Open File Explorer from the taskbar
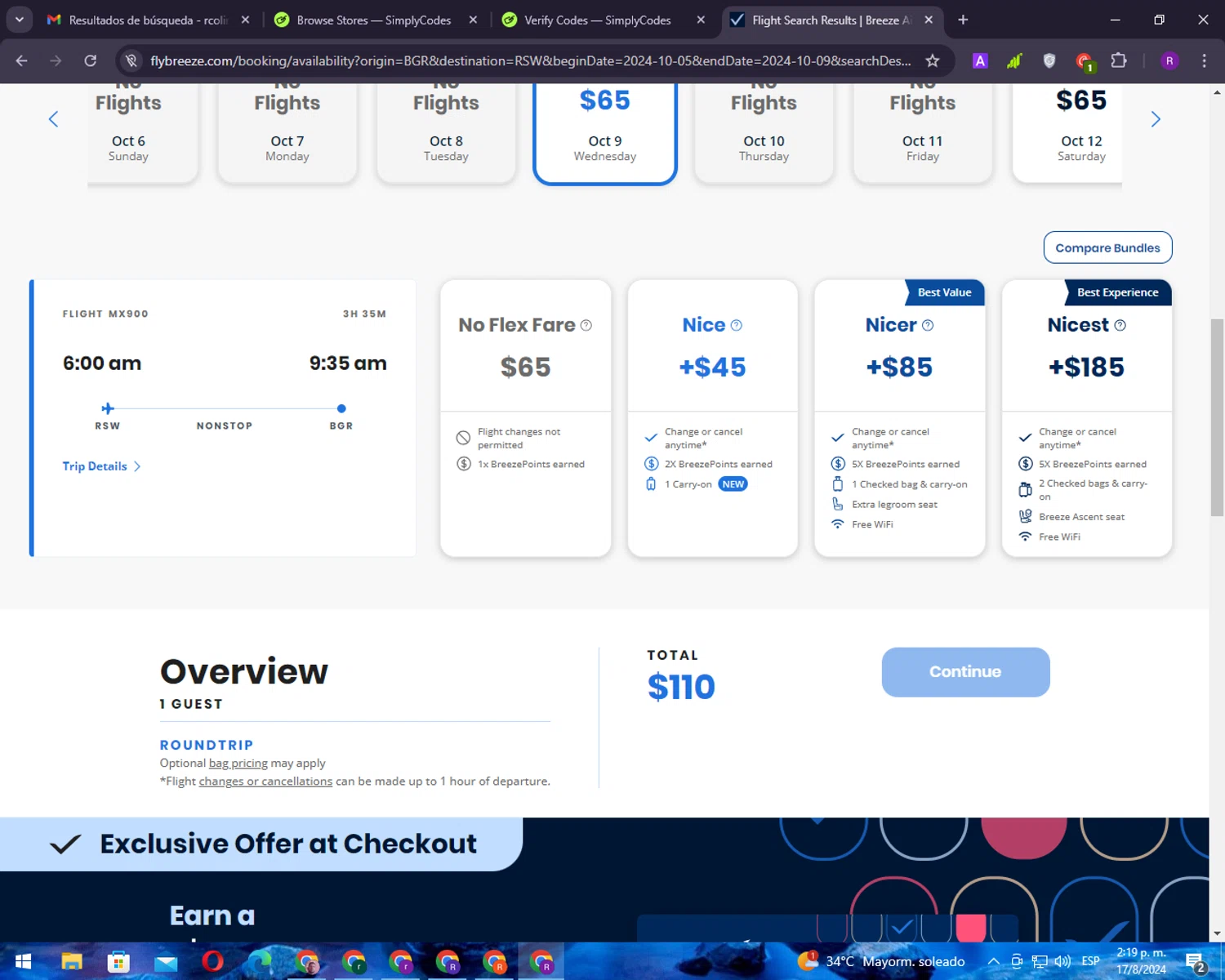The width and height of the screenshot is (1225, 980). 71,961
